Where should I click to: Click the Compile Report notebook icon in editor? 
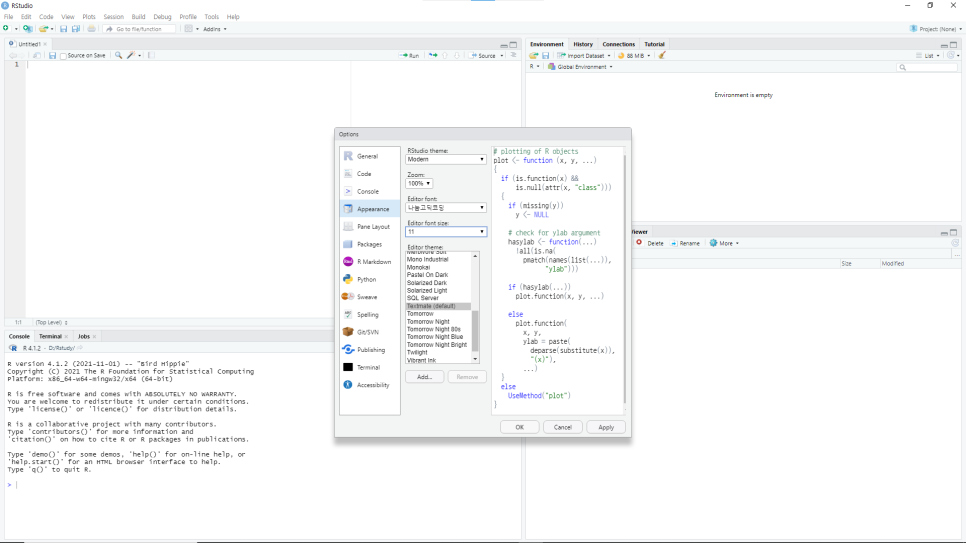tap(151, 55)
